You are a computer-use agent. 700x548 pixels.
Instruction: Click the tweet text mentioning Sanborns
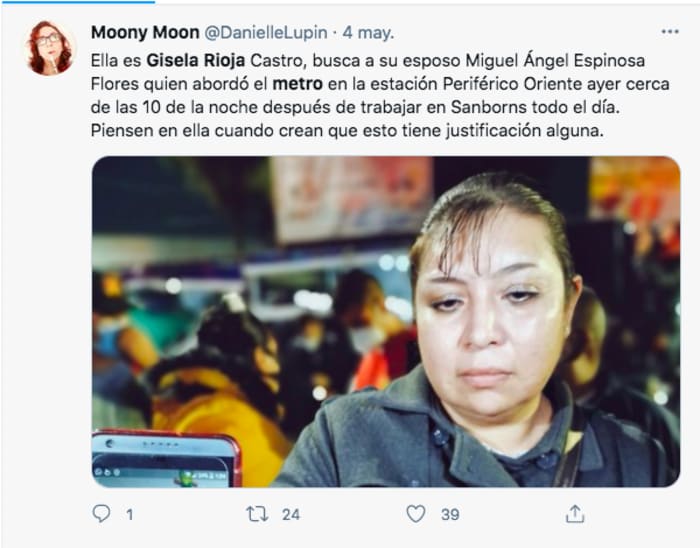[x=355, y=107]
